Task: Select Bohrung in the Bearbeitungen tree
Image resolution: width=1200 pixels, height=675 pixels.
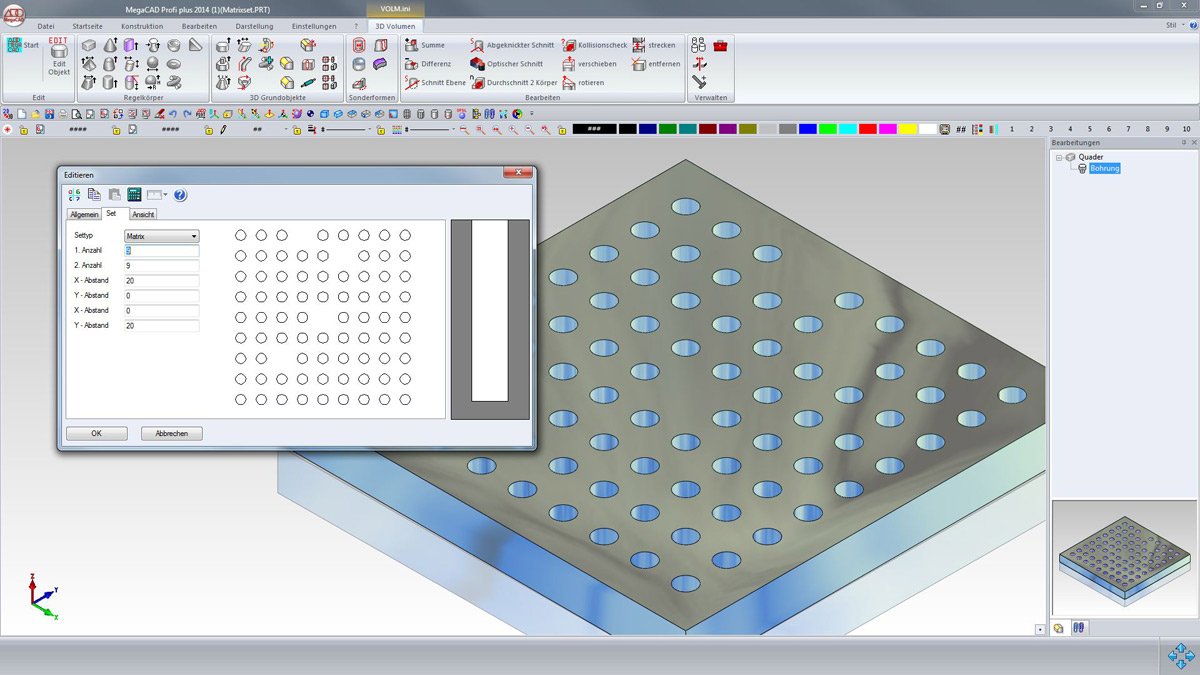Action: tap(1104, 169)
